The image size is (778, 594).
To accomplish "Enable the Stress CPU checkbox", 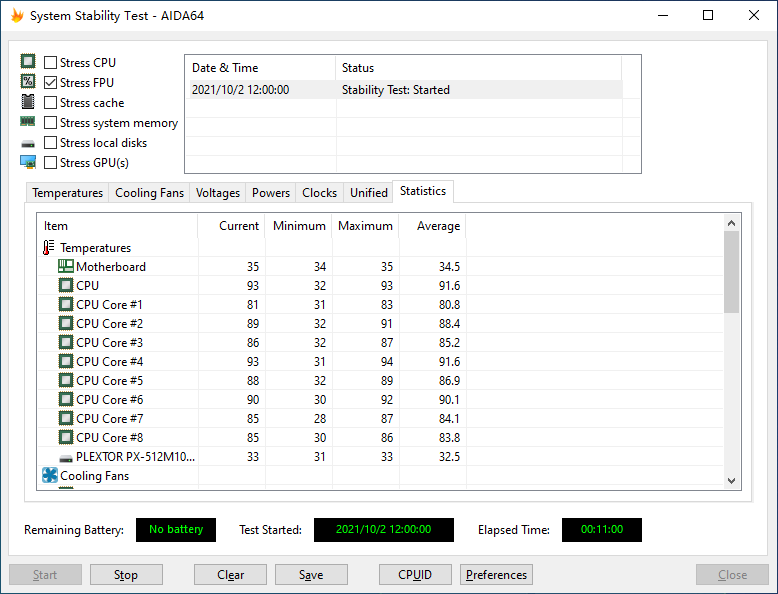I will pyautogui.click(x=50, y=63).
